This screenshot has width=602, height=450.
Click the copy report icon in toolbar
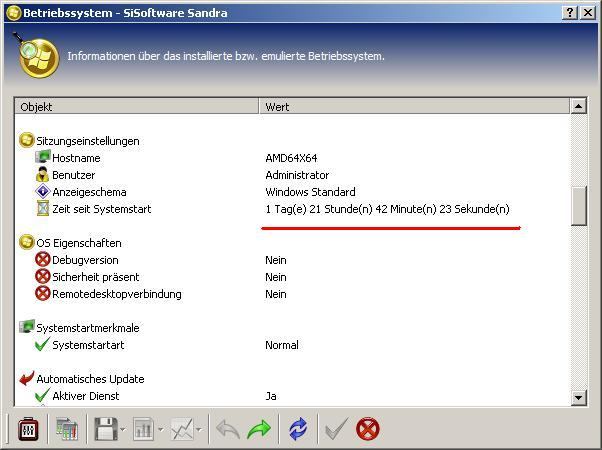[x=67, y=429]
